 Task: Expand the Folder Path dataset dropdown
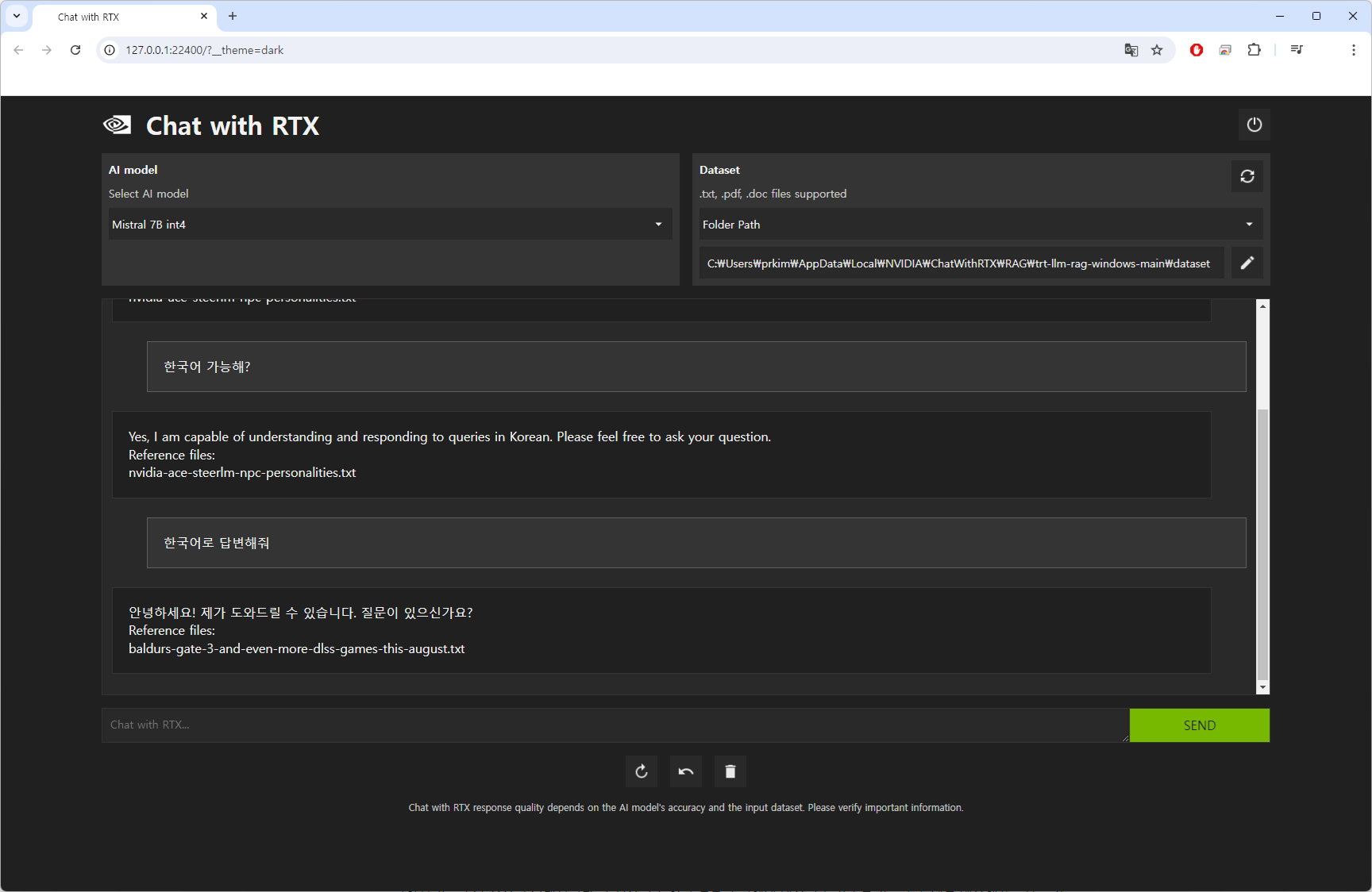tap(981, 225)
